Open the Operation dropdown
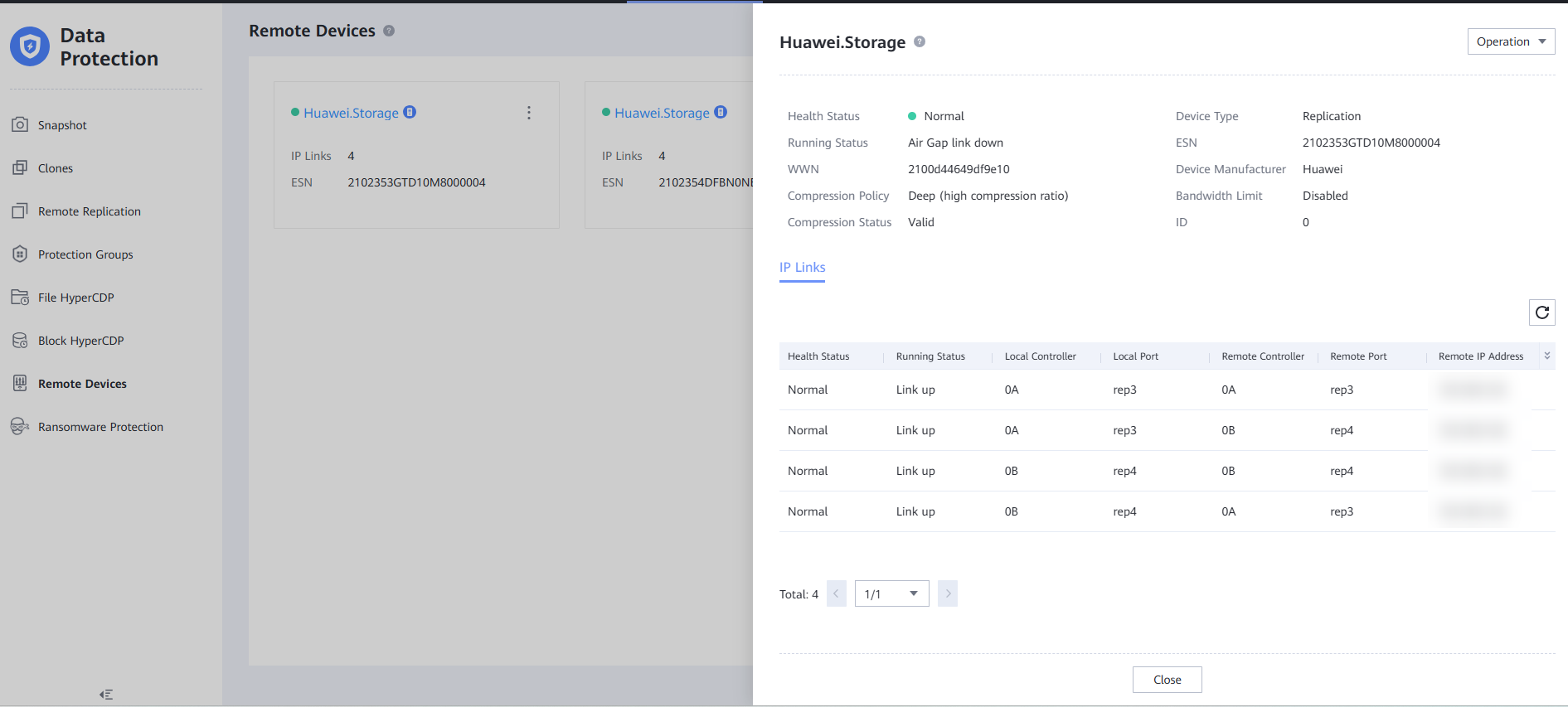The image size is (1568, 707). (x=1510, y=42)
